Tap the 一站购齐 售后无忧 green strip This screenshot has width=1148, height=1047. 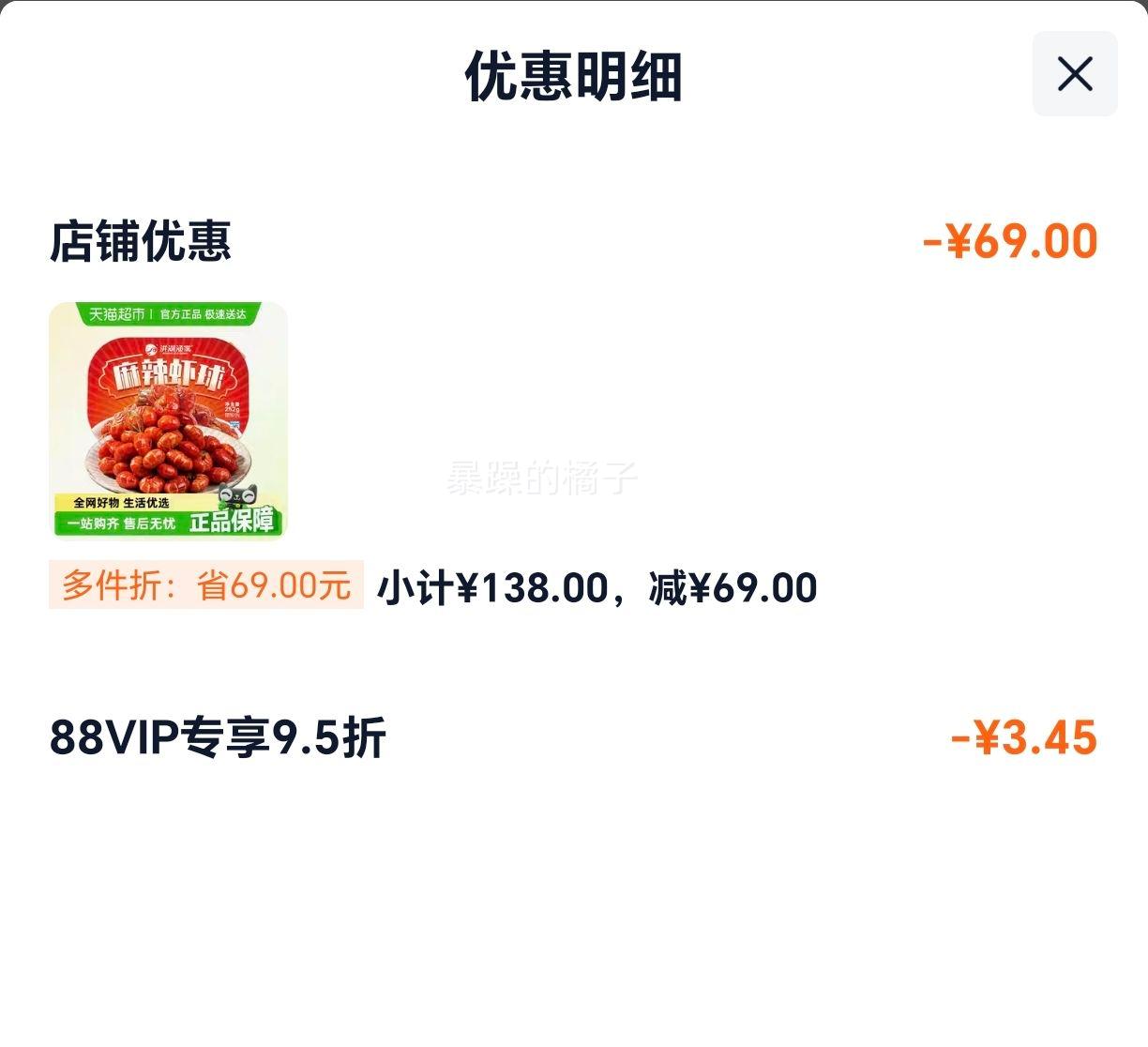(121, 523)
